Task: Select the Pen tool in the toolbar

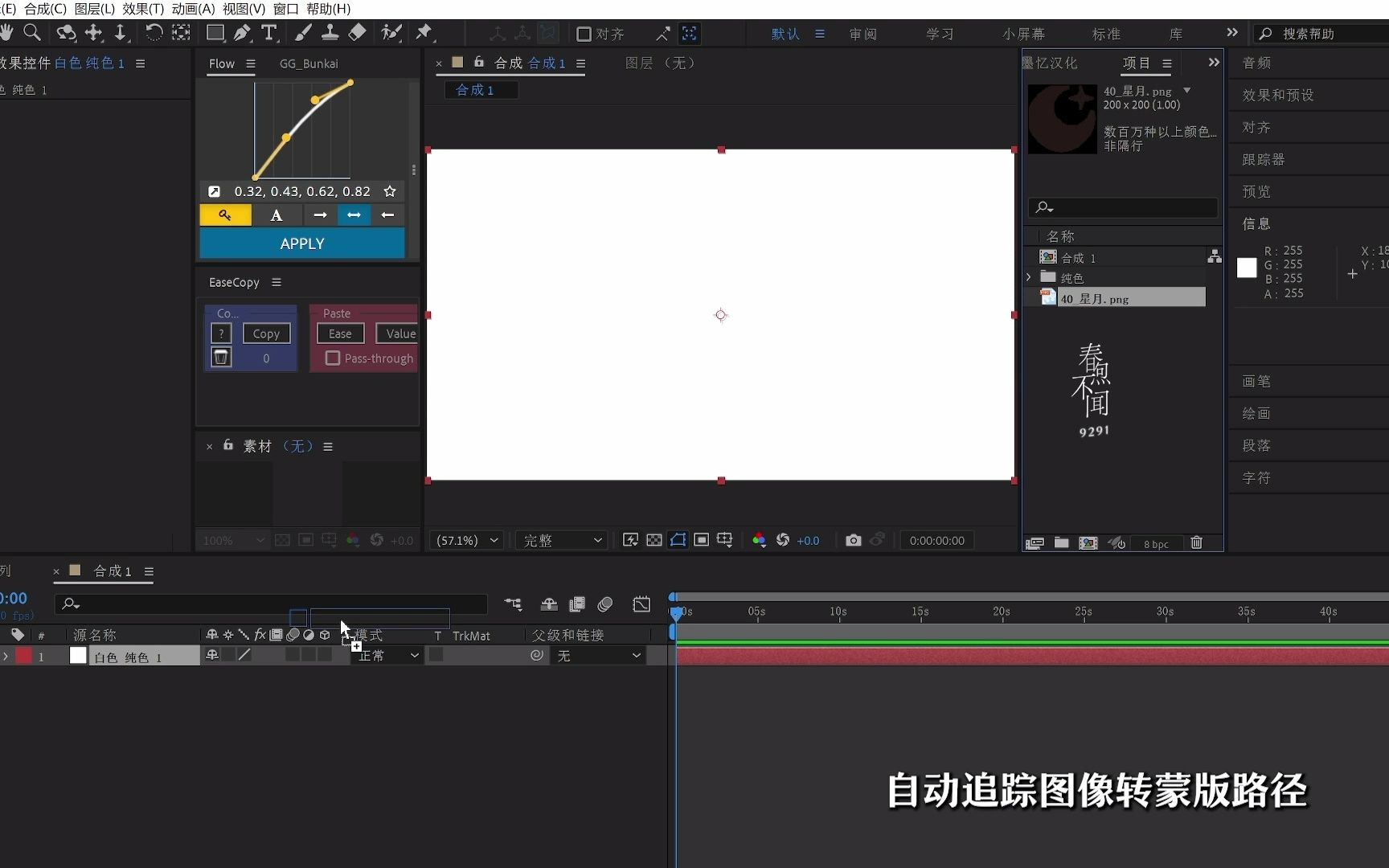Action: (242, 33)
